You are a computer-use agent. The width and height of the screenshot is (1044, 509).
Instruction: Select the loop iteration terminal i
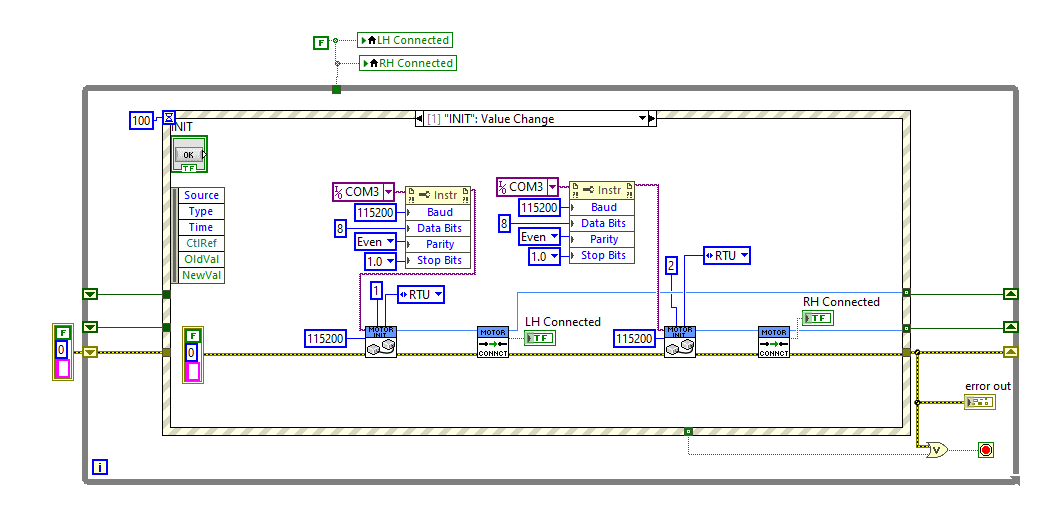pyautogui.click(x=99, y=467)
